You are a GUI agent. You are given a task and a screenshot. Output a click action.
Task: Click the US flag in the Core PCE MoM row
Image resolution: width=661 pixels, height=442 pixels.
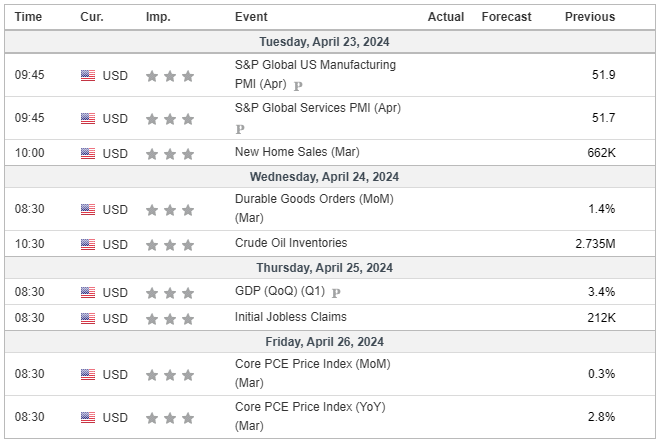(88, 375)
